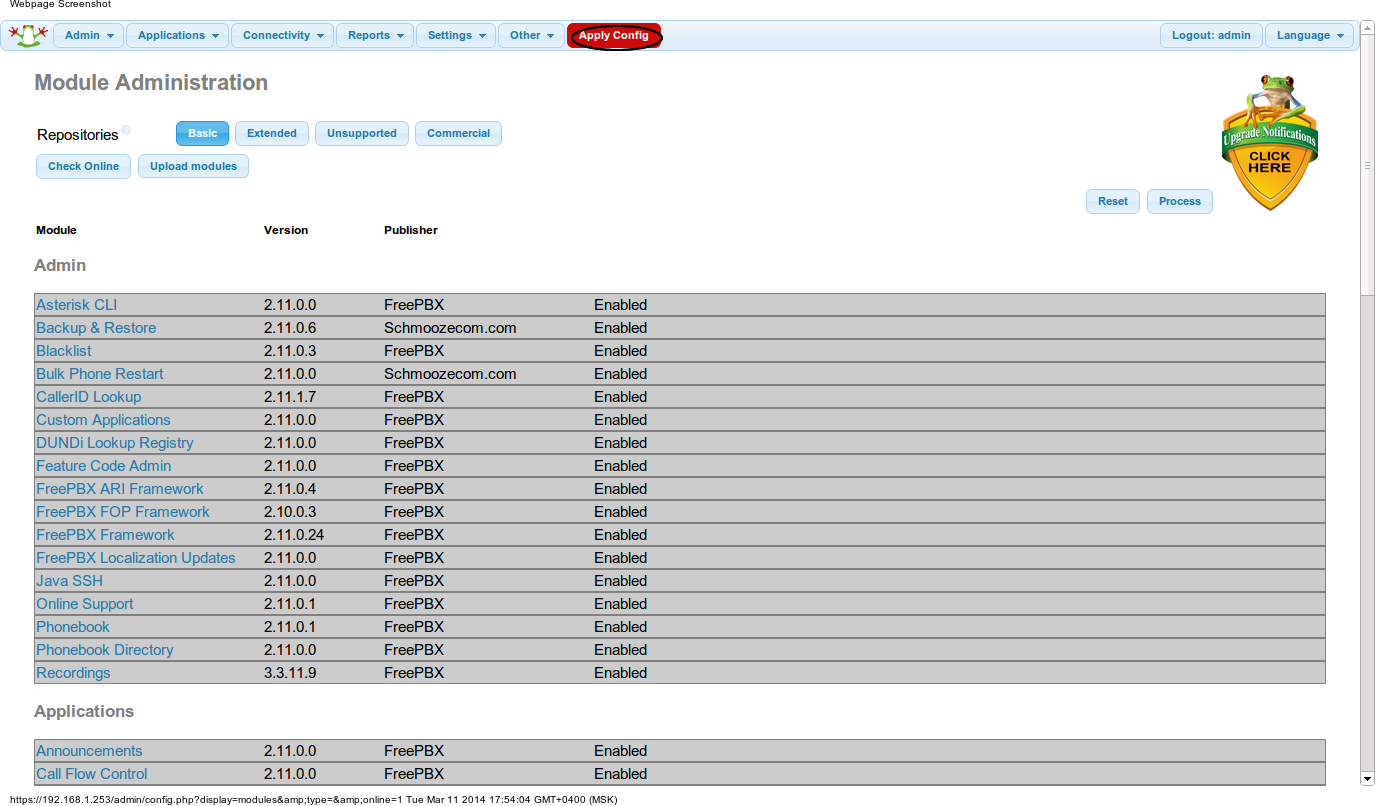This screenshot has height=806, width=1375.
Task: Toggle the Commercial repository
Action: (x=459, y=133)
